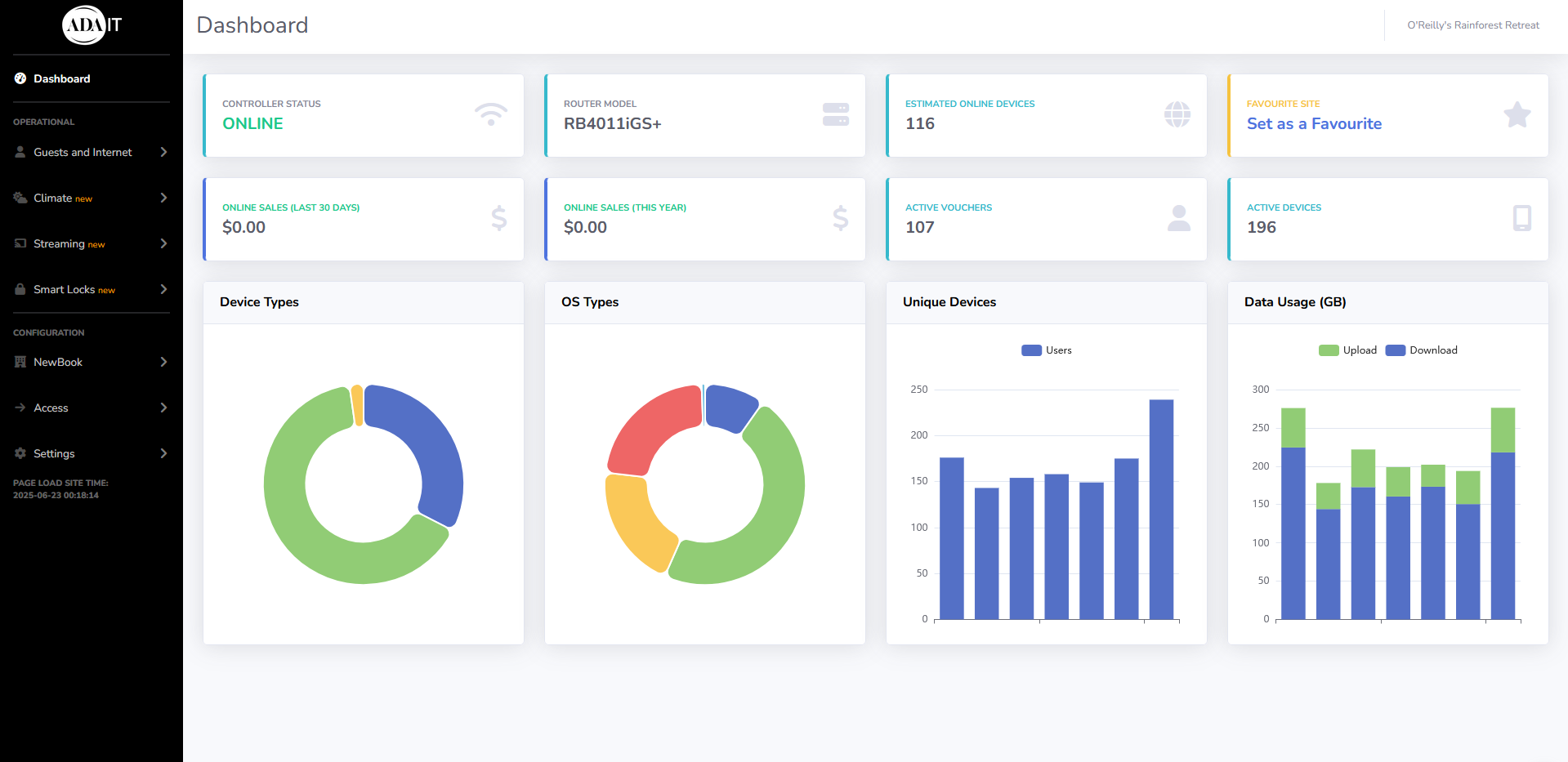
Task: Click the Device Types card heading
Action: (x=259, y=302)
